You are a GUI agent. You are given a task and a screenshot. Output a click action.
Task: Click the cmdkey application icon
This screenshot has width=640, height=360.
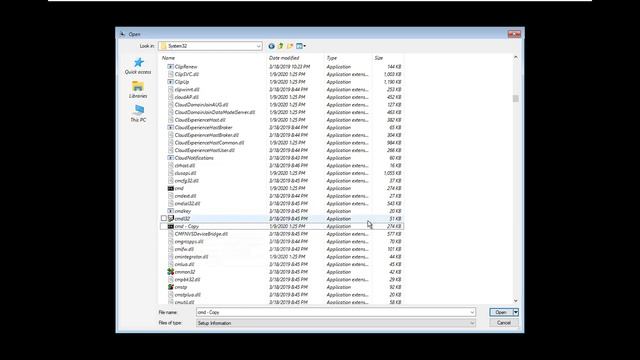(171, 211)
